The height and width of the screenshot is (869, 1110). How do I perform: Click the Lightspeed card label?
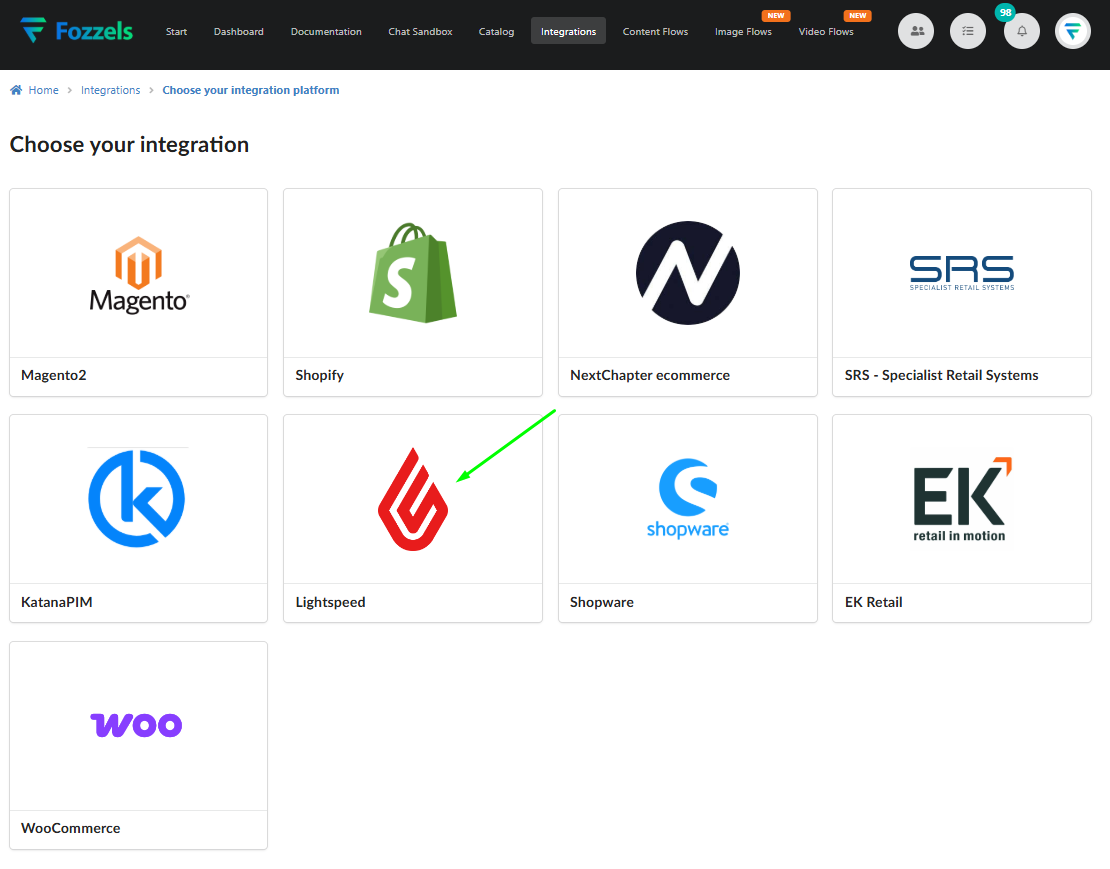point(331,602)
